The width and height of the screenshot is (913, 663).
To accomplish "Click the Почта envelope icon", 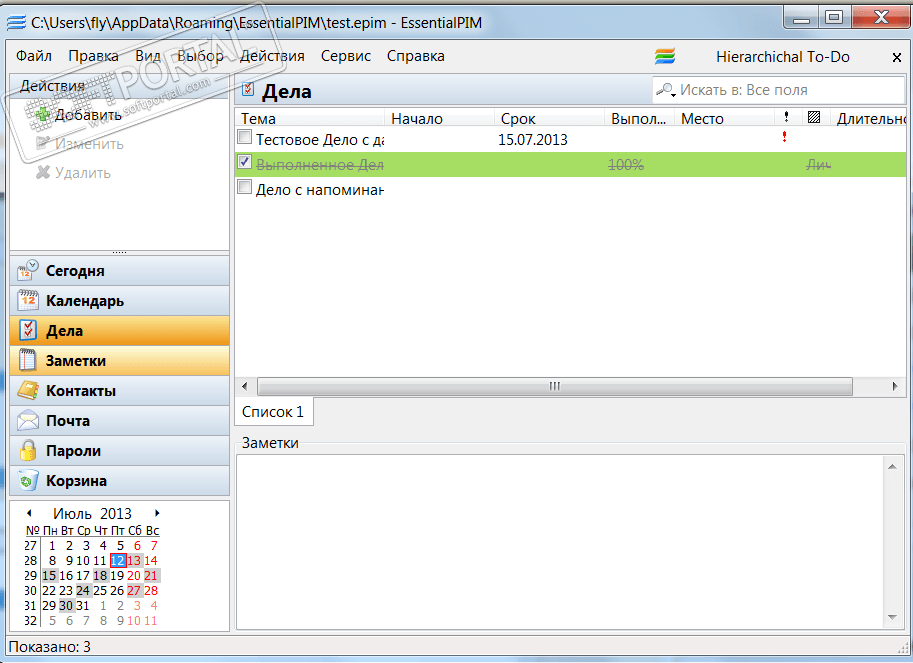I will click(x=27, y=420).
